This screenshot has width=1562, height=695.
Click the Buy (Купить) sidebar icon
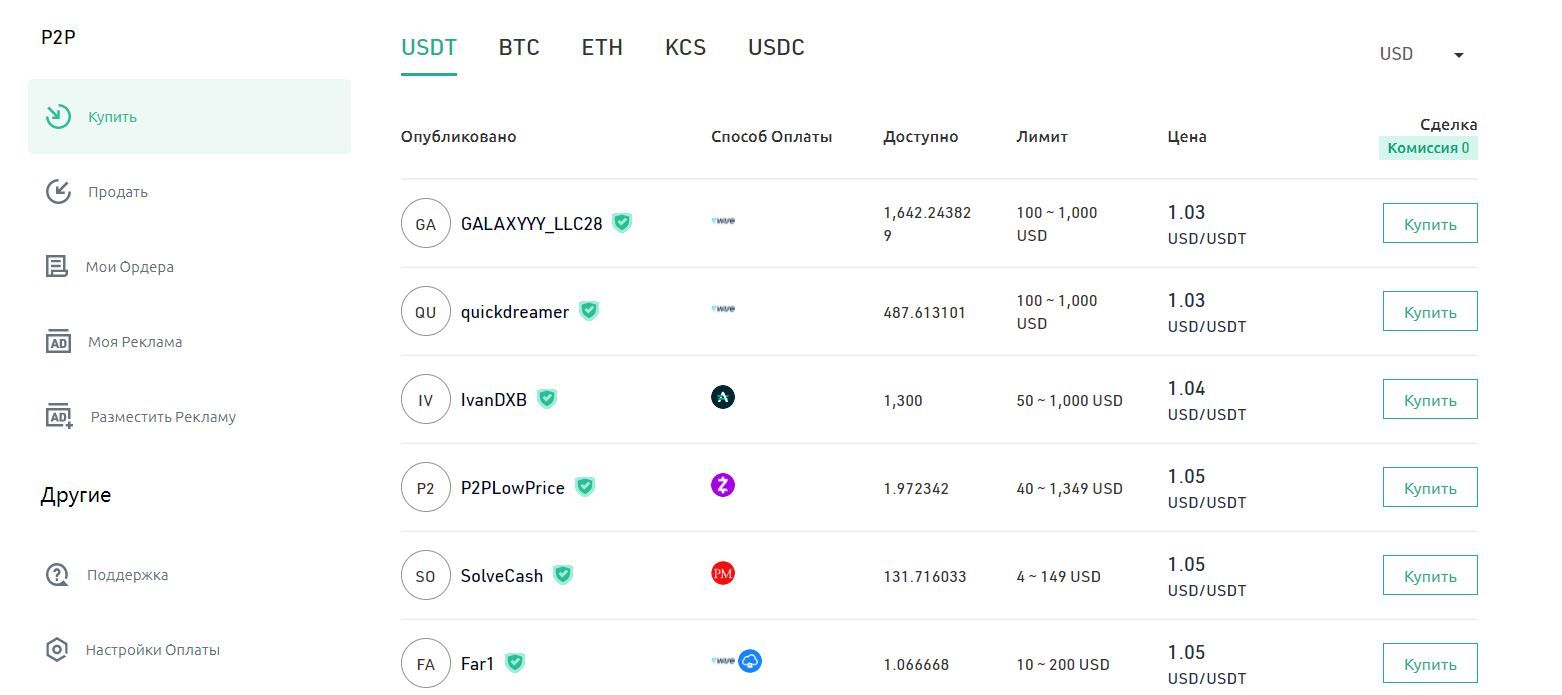tap(59, 117)
